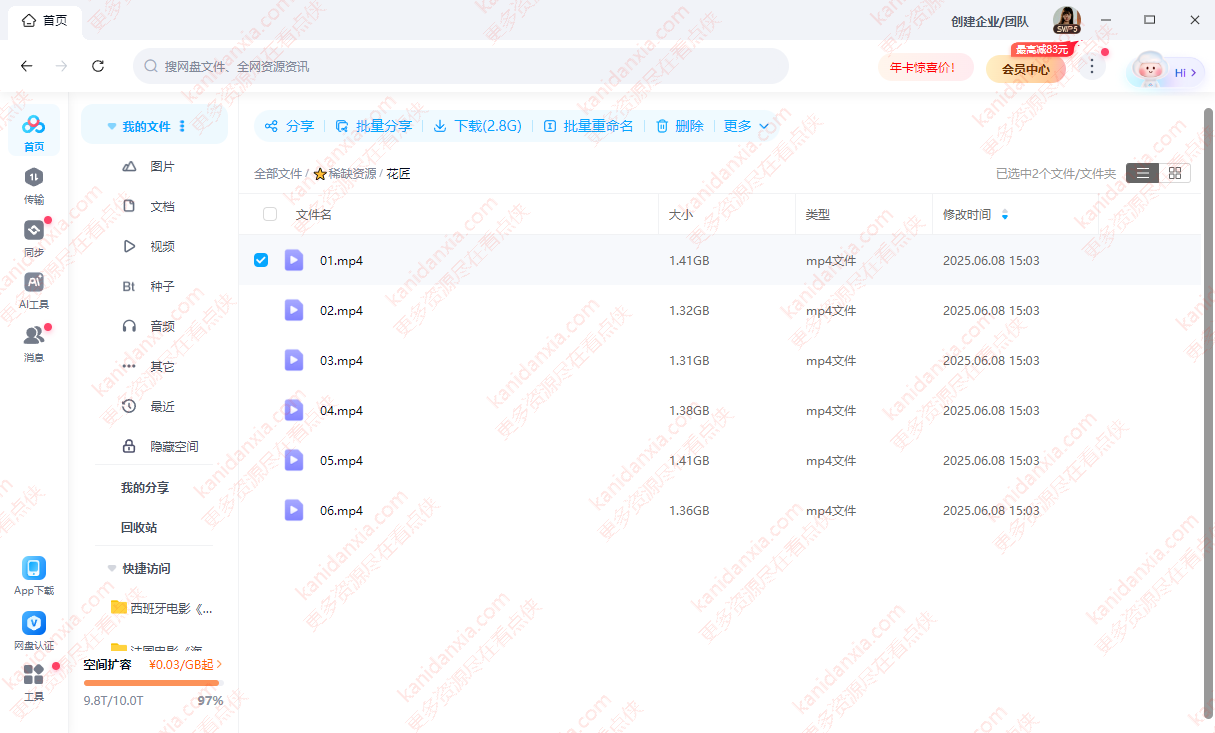This screenshot has height=733, width=1215.
Task: Click the 网盘认证 shield icon
Action: click(x=34, y=623)
